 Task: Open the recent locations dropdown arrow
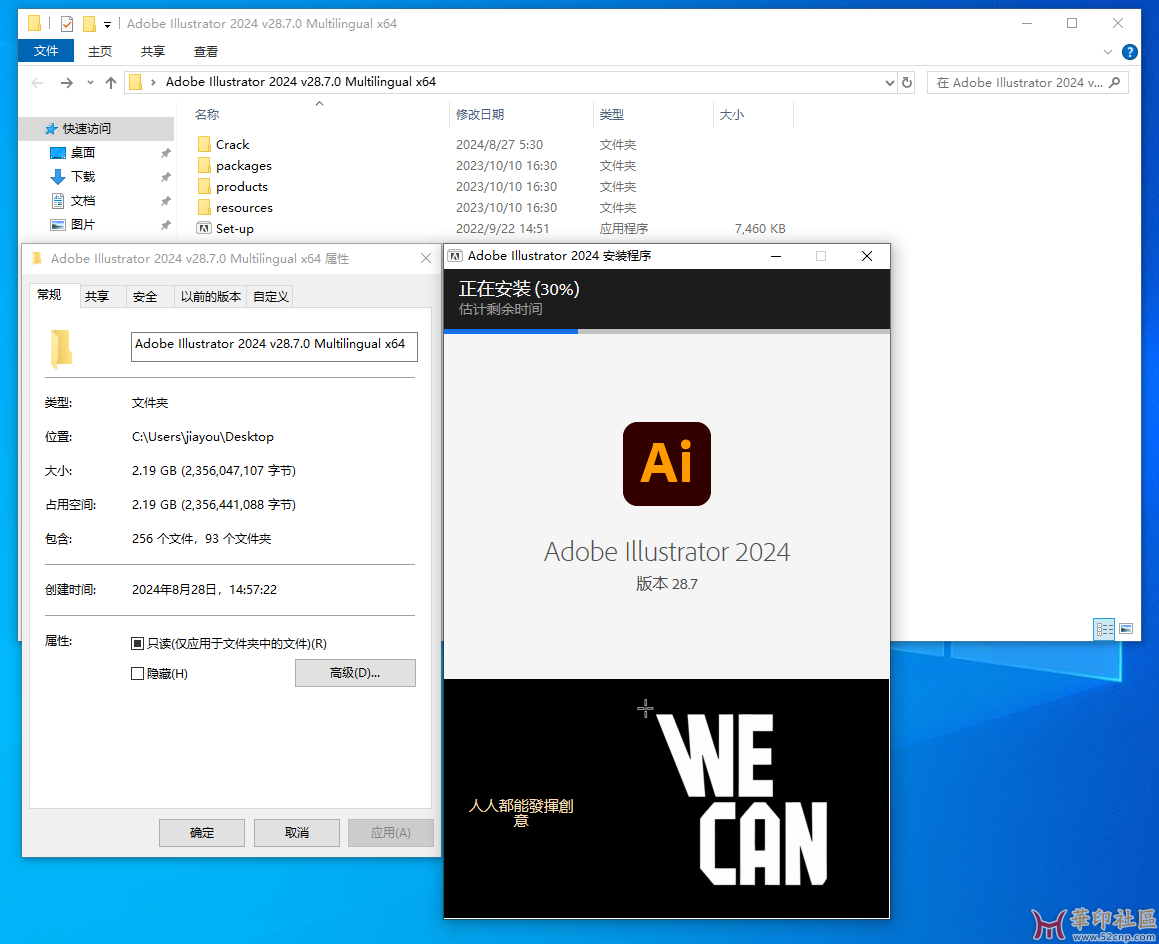pyautogui.click(x=90, y=83)
